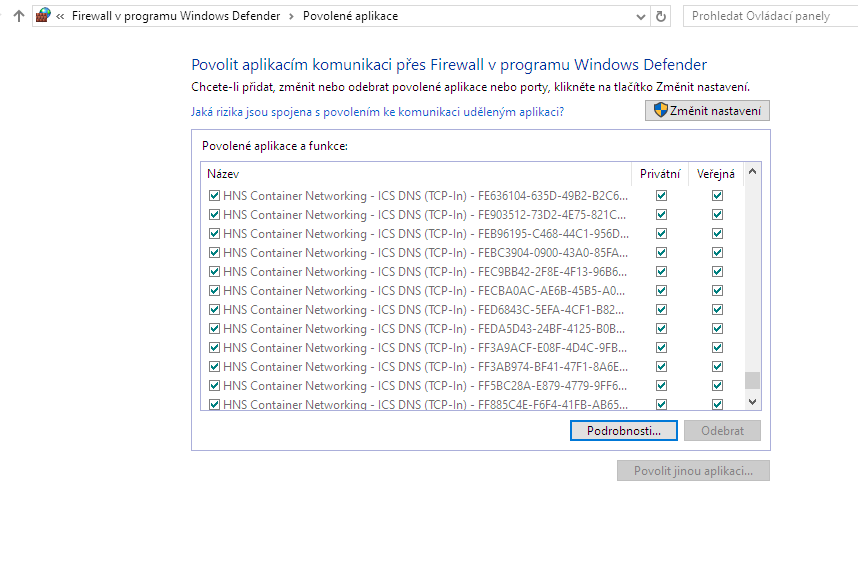The height and width of the screenshot is (572, 858).
Task: Toggle Privátní checkbox for FECBA0AC-AE6B entry
Action: (662, 291)
